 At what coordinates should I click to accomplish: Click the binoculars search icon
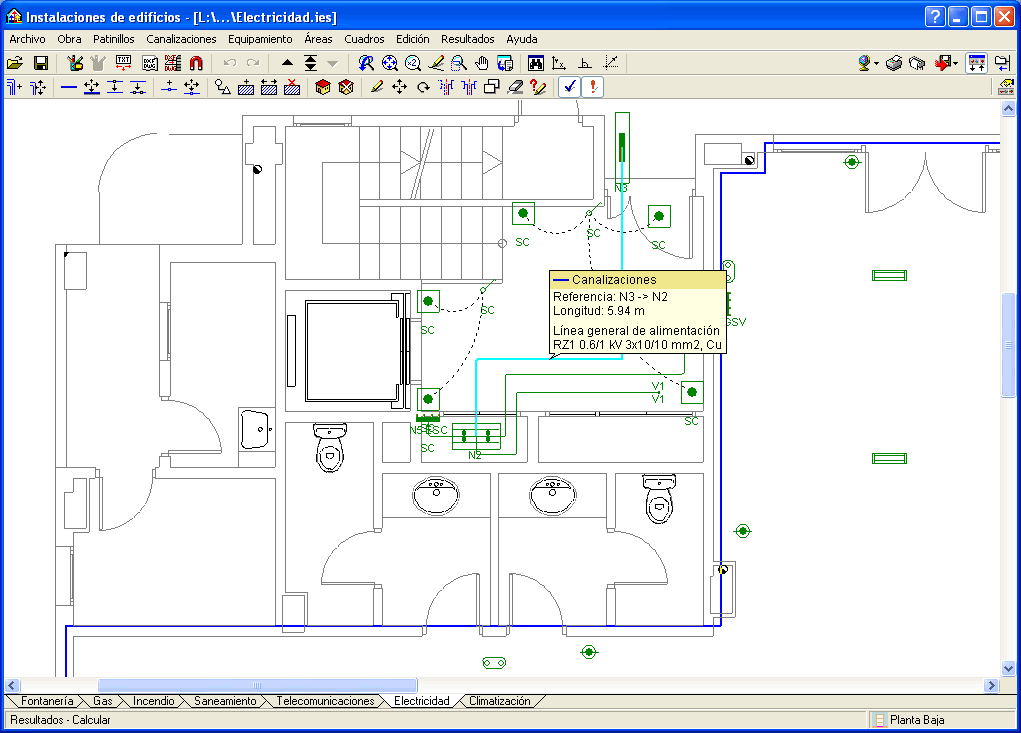[x=535, y=63]
